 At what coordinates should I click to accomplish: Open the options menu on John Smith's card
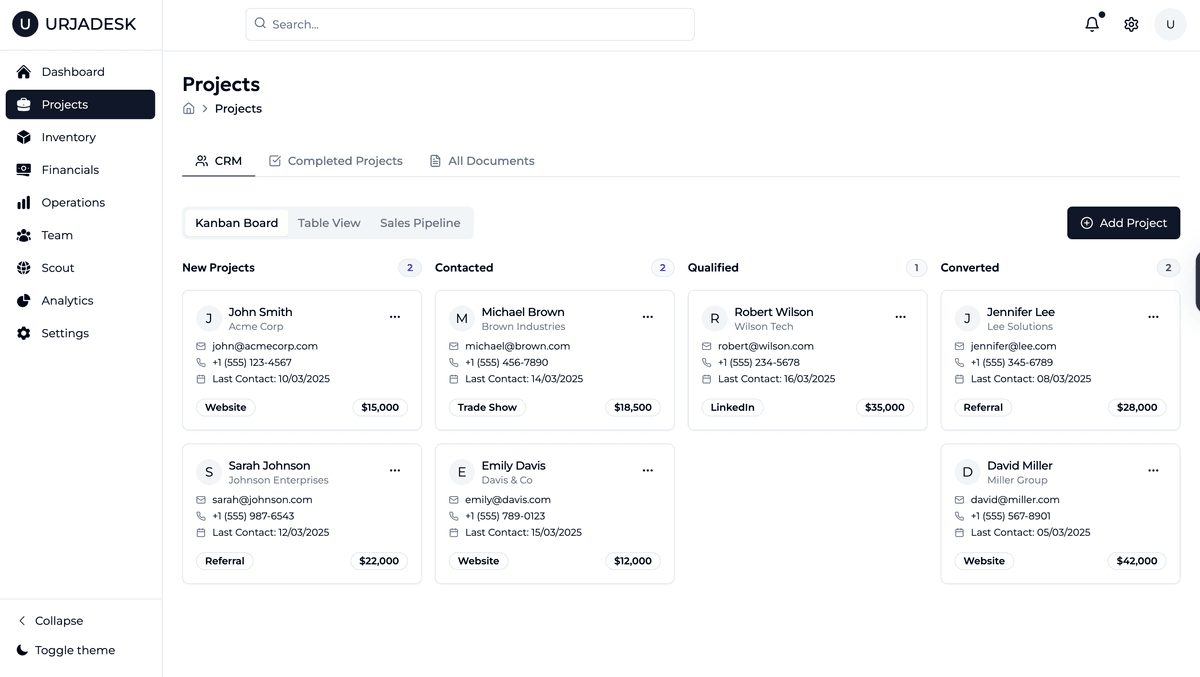click(x=395, y=316)
